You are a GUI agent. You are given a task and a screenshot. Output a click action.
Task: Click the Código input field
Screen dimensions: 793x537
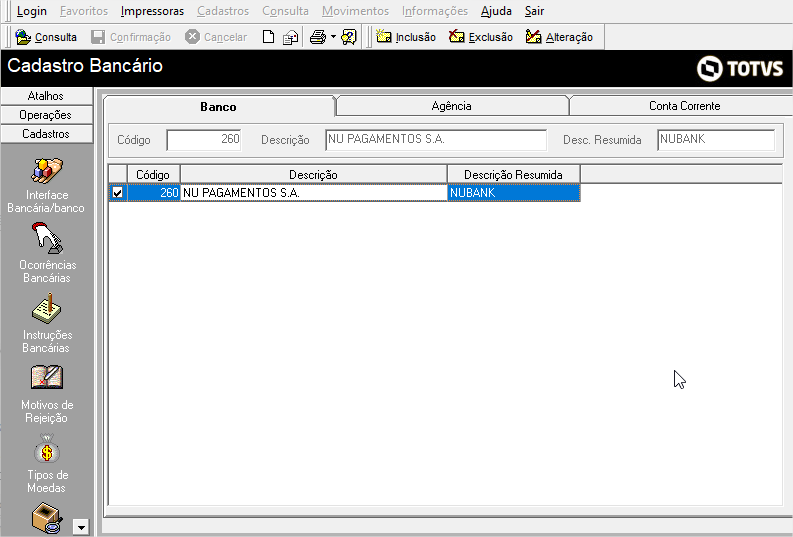[204, 140]
